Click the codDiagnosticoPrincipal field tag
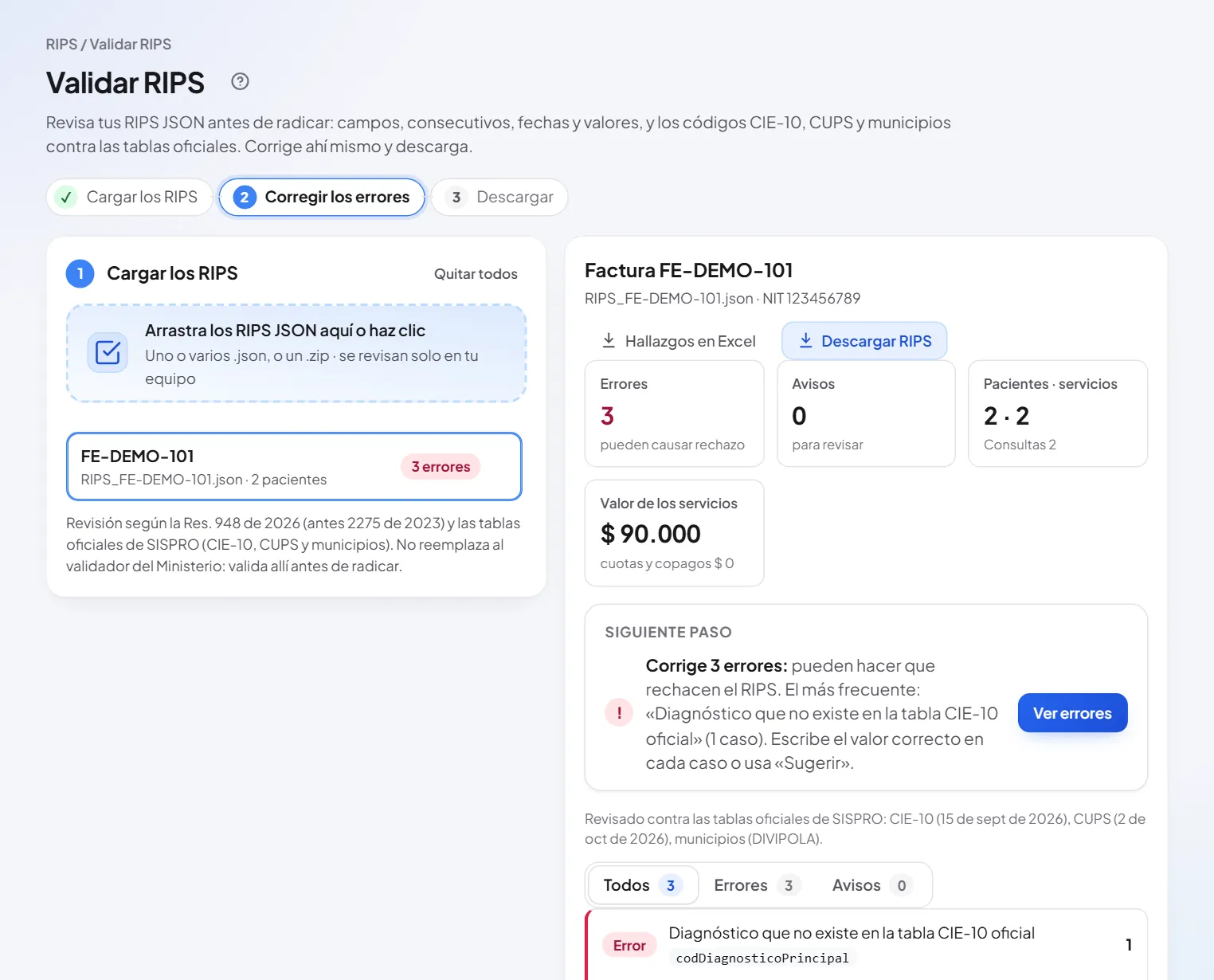The height and width of the screenshot is (980, 1214). click(762, 958)
